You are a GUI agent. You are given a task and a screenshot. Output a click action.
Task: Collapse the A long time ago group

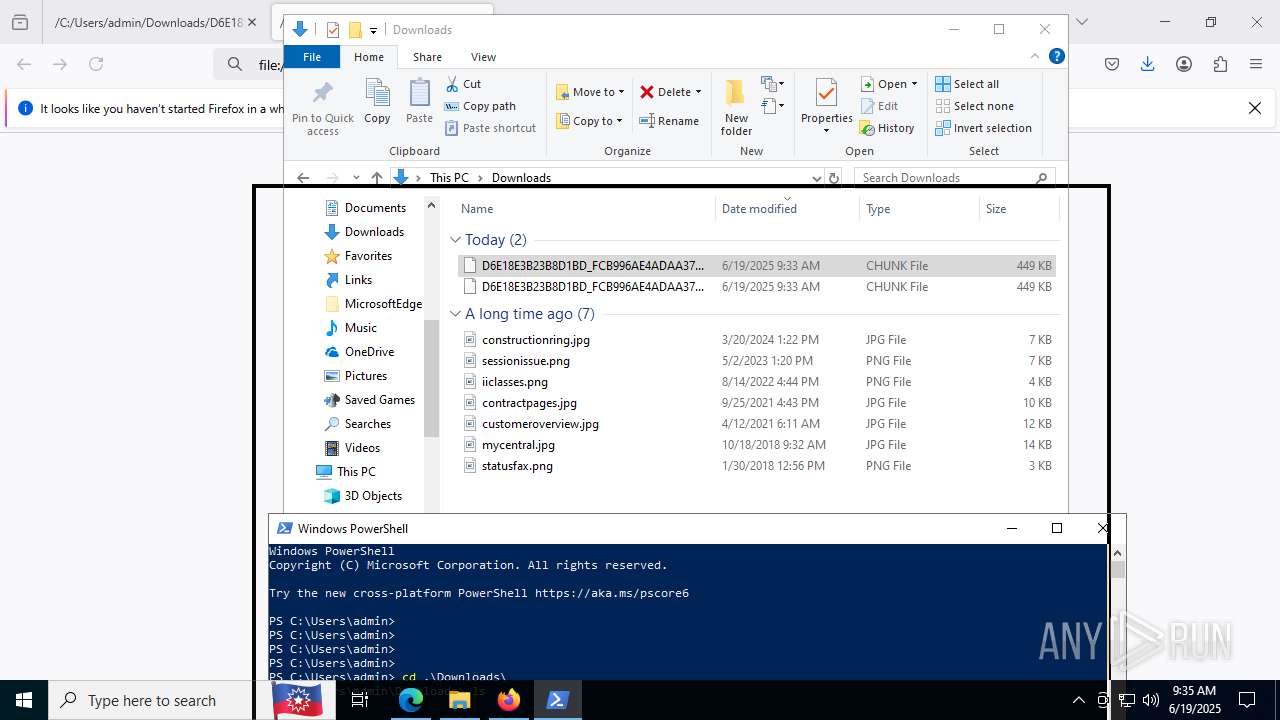(x=455, y=314)
